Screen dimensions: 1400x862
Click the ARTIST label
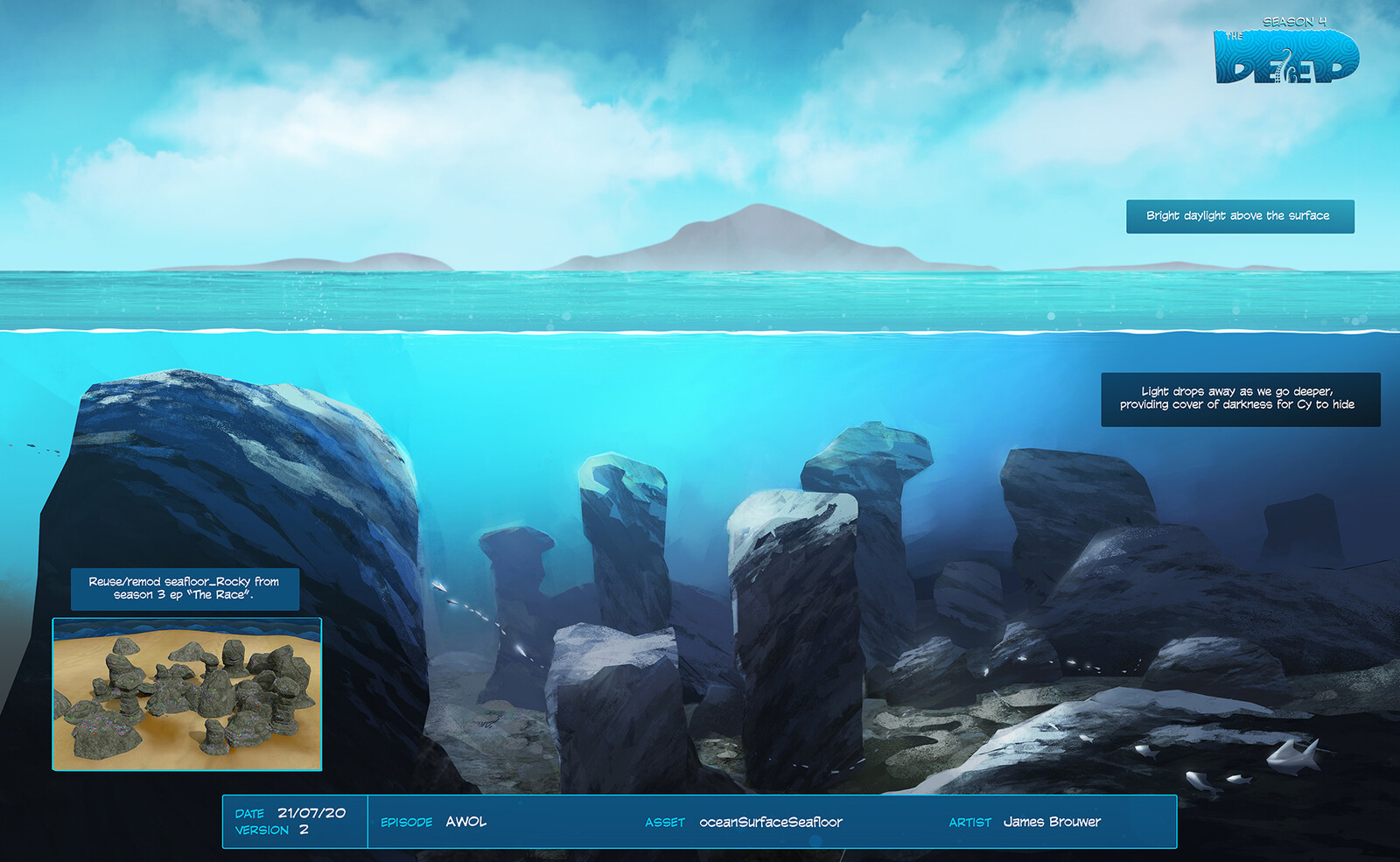[x=970, y=823]
